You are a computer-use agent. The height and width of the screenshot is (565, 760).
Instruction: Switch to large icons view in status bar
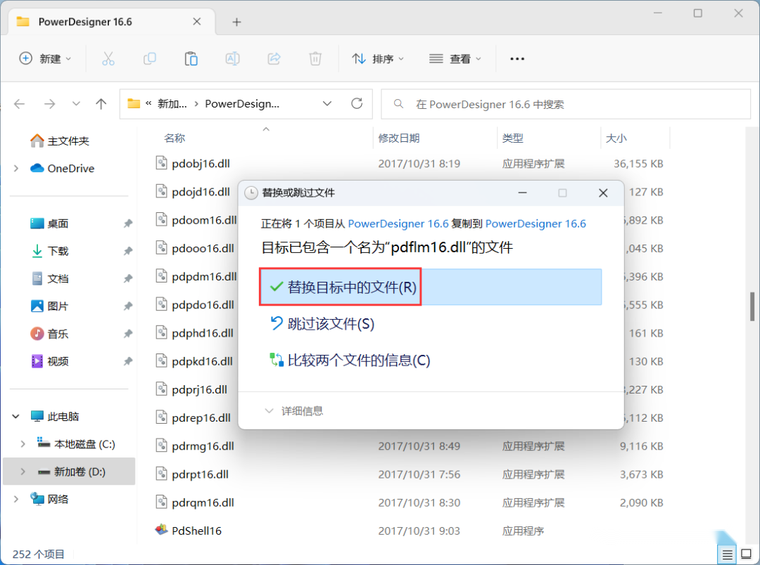coord(746,554)
